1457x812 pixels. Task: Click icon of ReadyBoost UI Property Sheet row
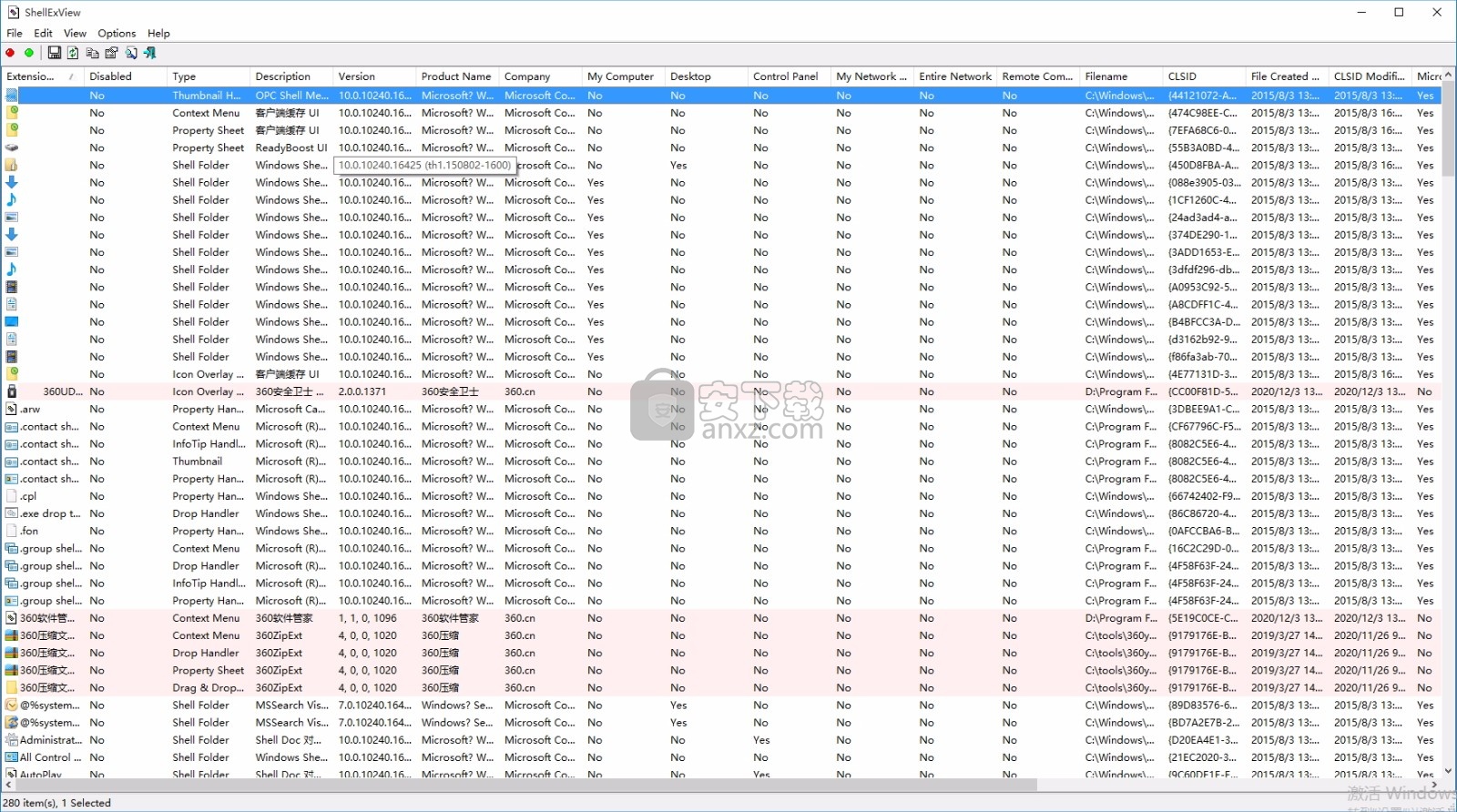[12, 147]
